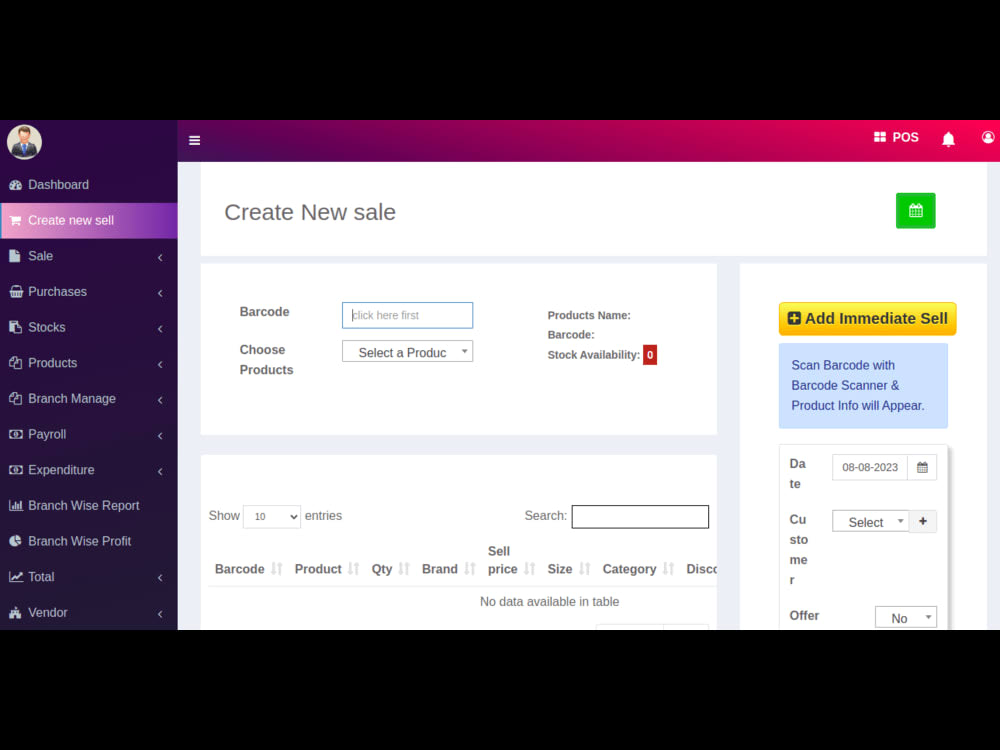Sort table by Size column arrows
This screenshot has height=750, width=1000.
coord(585,569)
